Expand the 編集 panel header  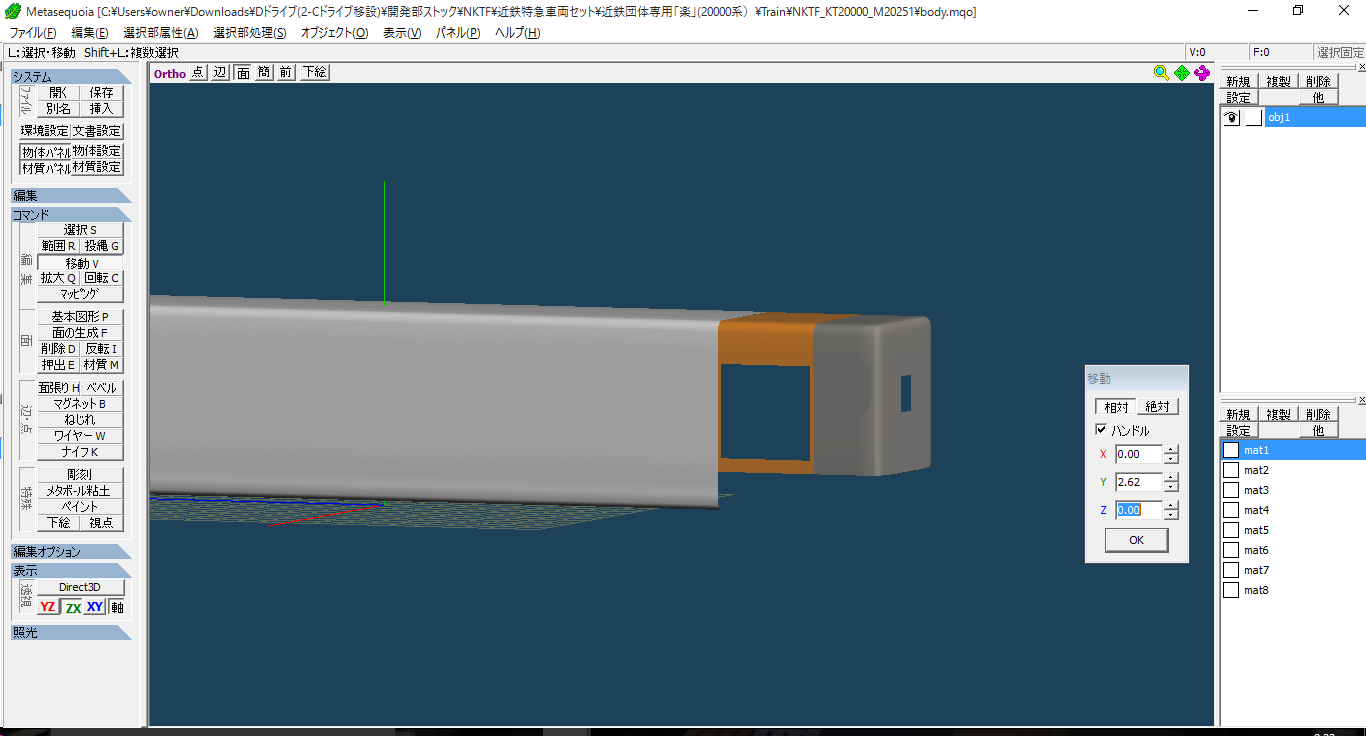pos(71,195)
